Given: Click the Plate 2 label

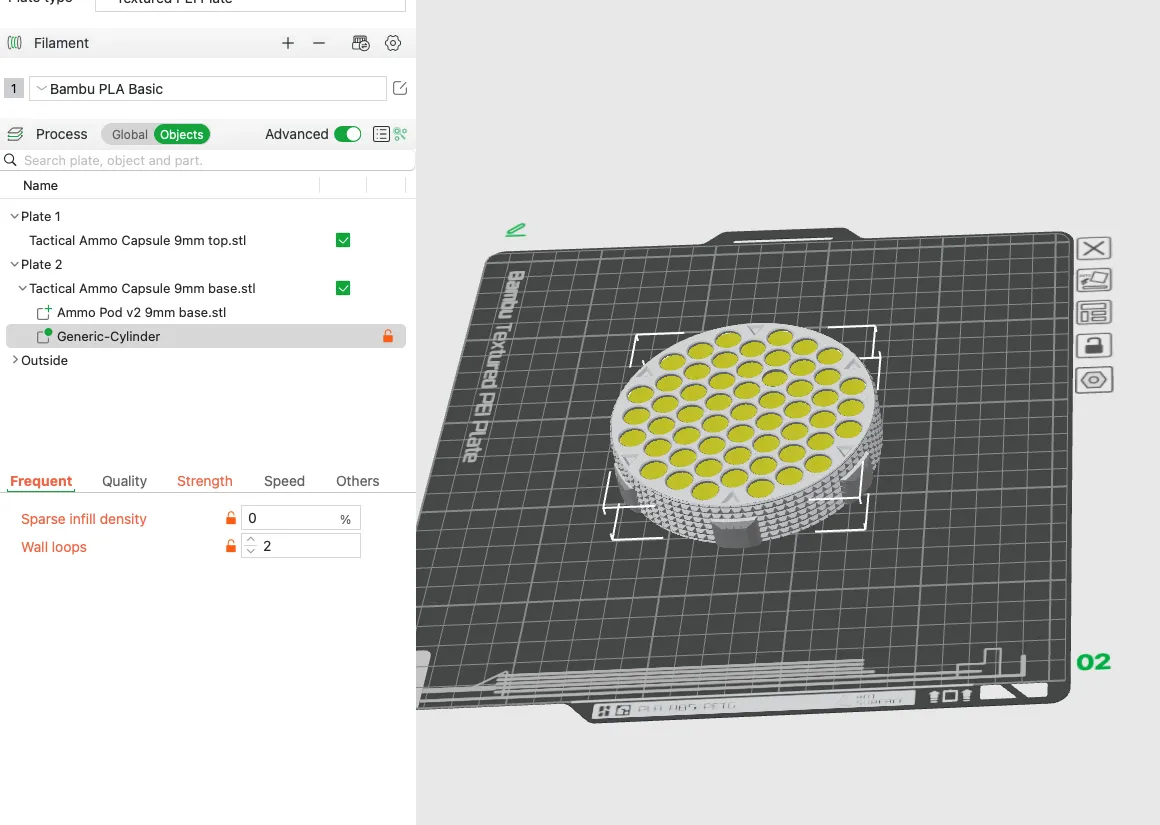Looking at the screenshot, I should point(41,264).
